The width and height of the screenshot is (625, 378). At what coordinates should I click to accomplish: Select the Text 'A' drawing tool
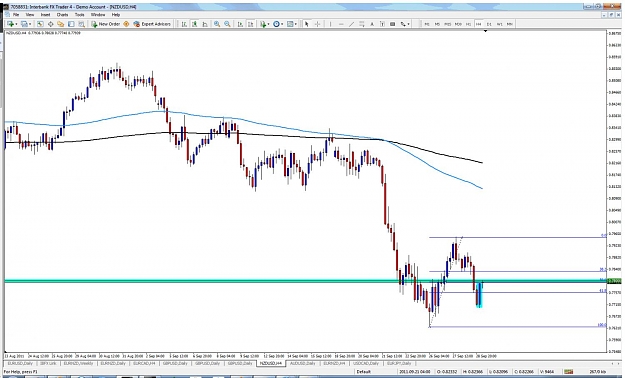pyautogui.click(x=372, y=24)
